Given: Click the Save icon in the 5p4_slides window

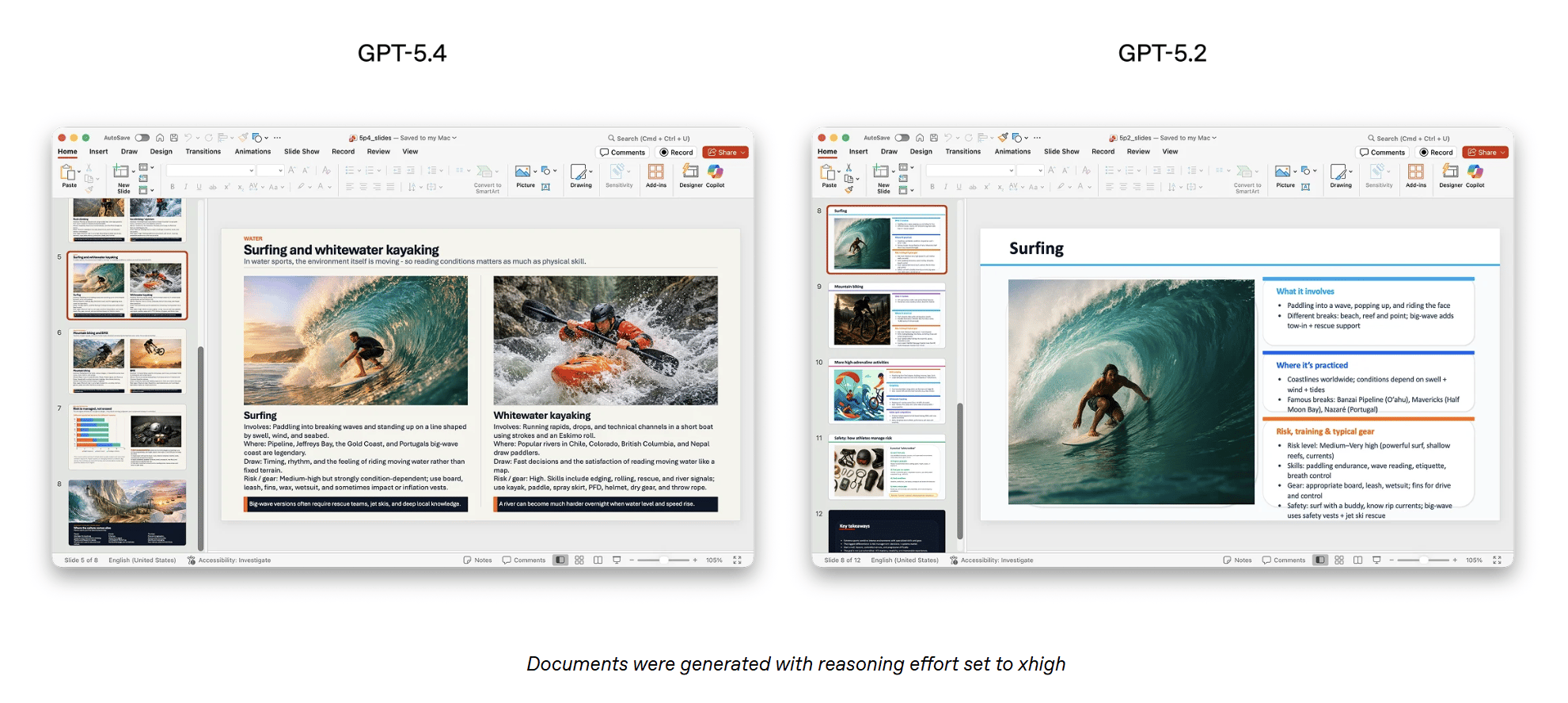Looking at the screenshot, I should pos(174,138).
